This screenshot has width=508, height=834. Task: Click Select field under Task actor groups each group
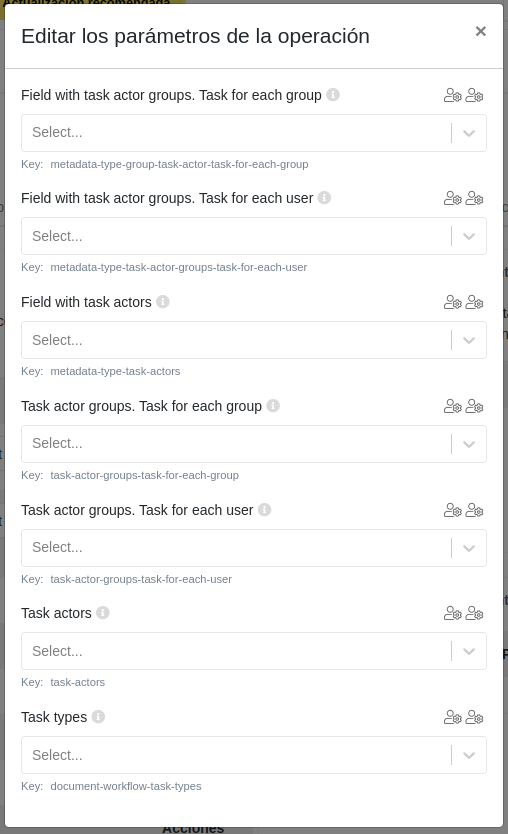[x=254, y=444]
